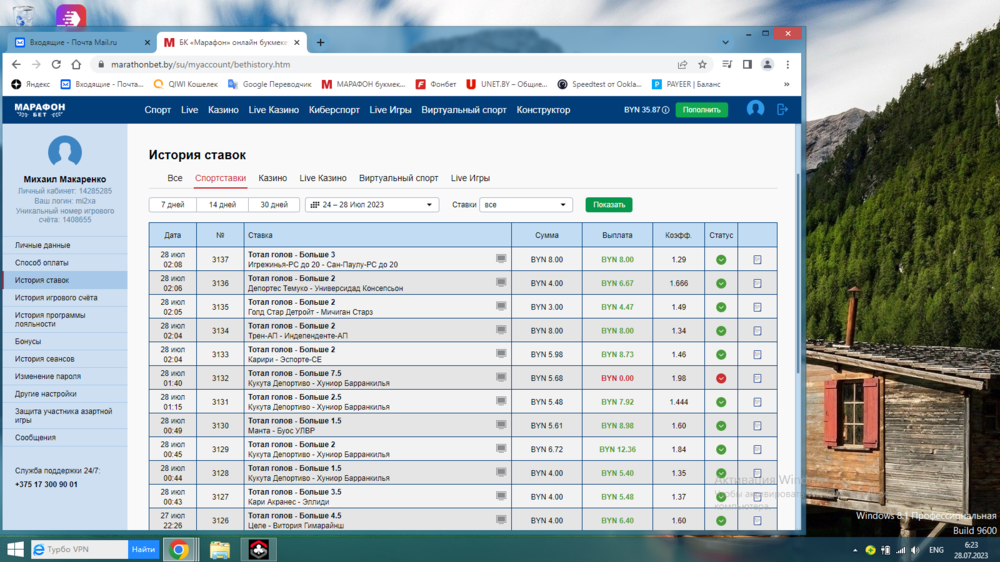Click the share page icon in address bar
The width and height of the screenshot is (1000, 562).
pyautogui.click(x=682, y=64)
